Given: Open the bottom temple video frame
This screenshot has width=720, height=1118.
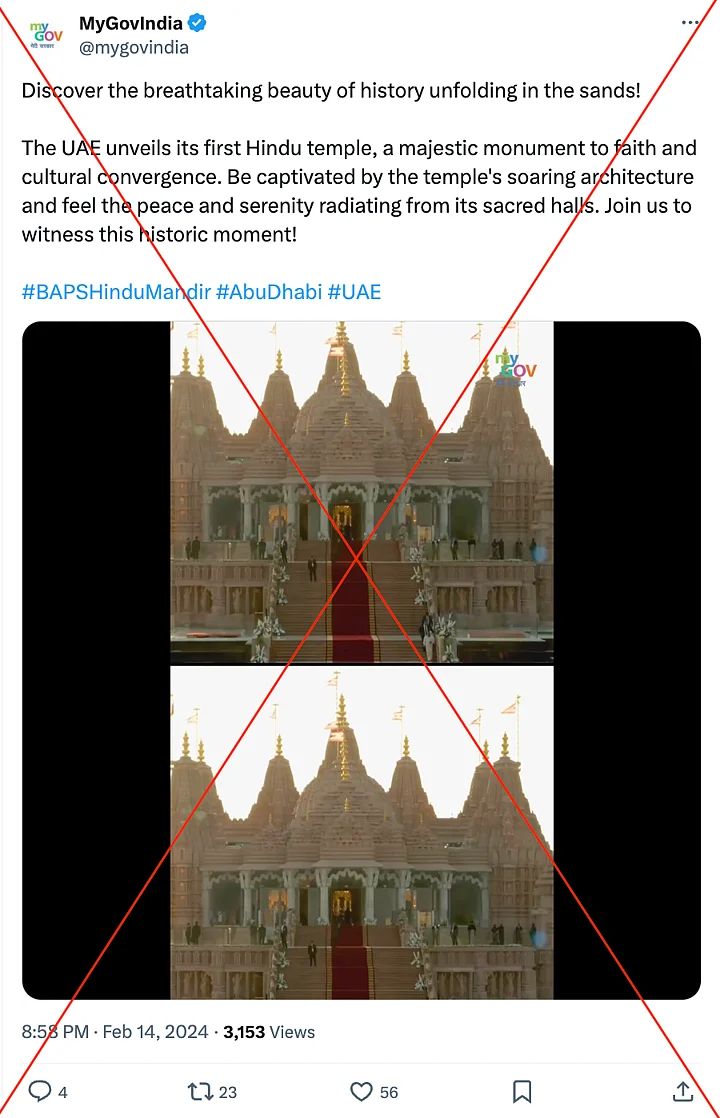Looking at the screenshot, I should tap(361, 833).
